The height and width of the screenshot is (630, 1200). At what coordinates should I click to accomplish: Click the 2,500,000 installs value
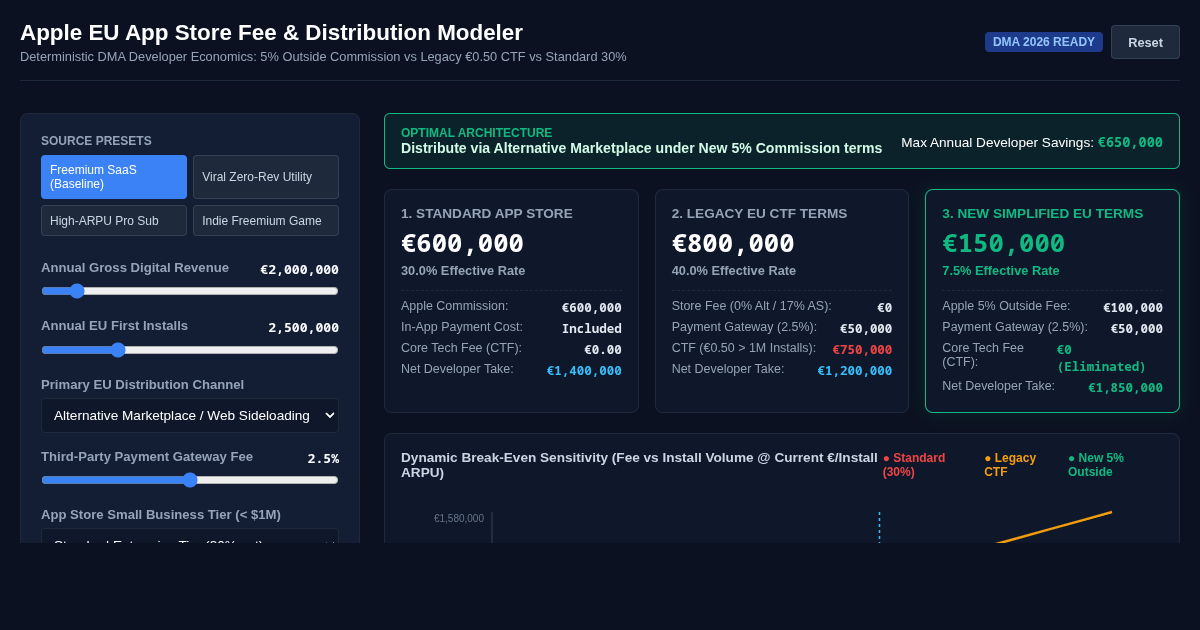click(x=303, y=327)
